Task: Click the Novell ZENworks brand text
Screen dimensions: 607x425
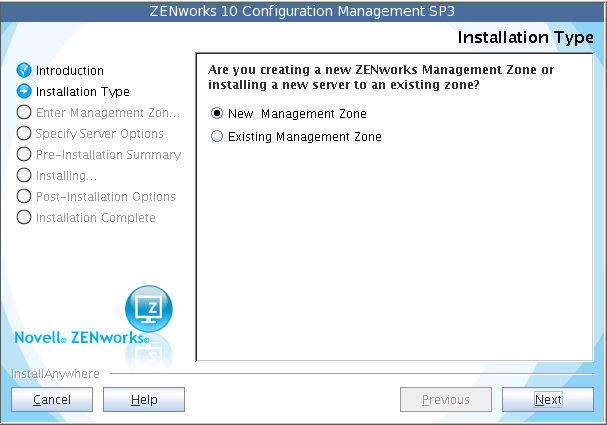Action: pos(82,338)
